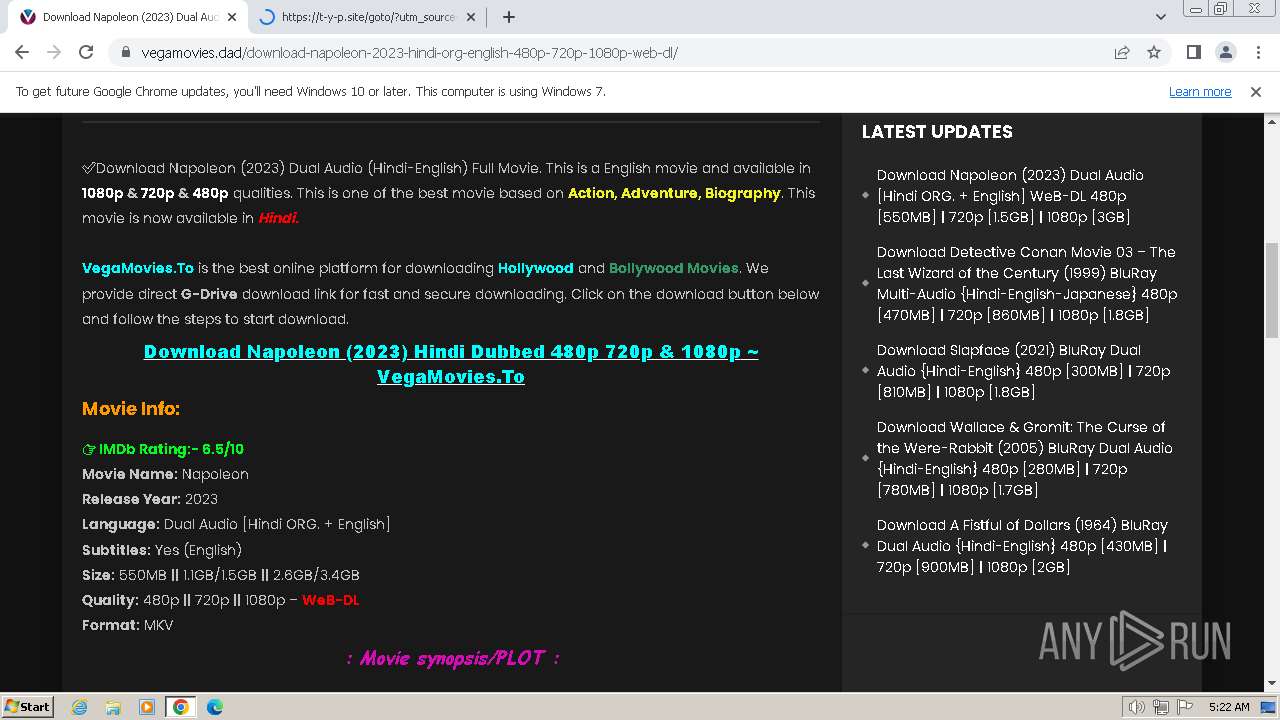
Task: Click the Chrome taskbar icon
Action: (181, 707)
